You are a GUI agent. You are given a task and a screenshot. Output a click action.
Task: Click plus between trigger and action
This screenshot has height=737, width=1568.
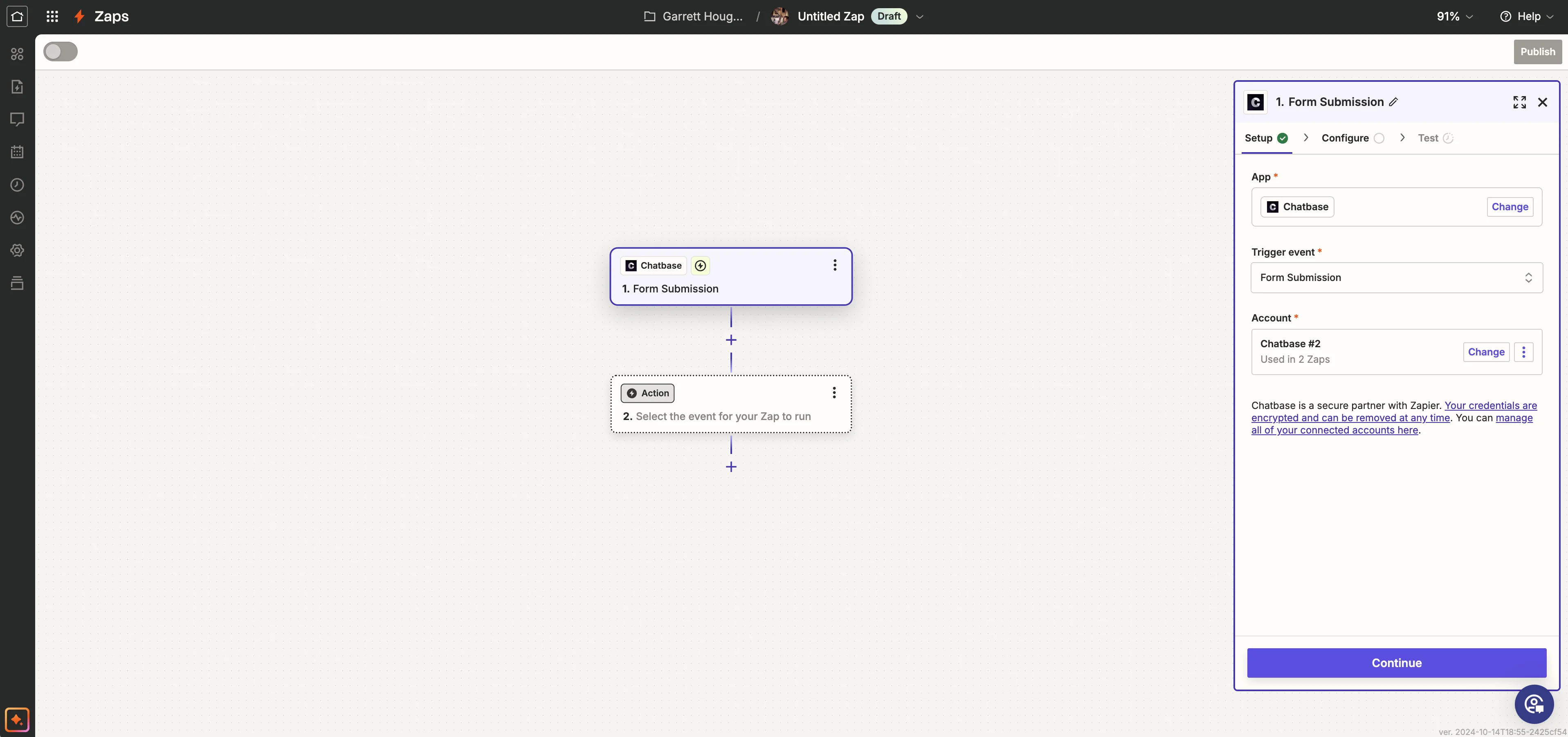click(x=731, y=340)
